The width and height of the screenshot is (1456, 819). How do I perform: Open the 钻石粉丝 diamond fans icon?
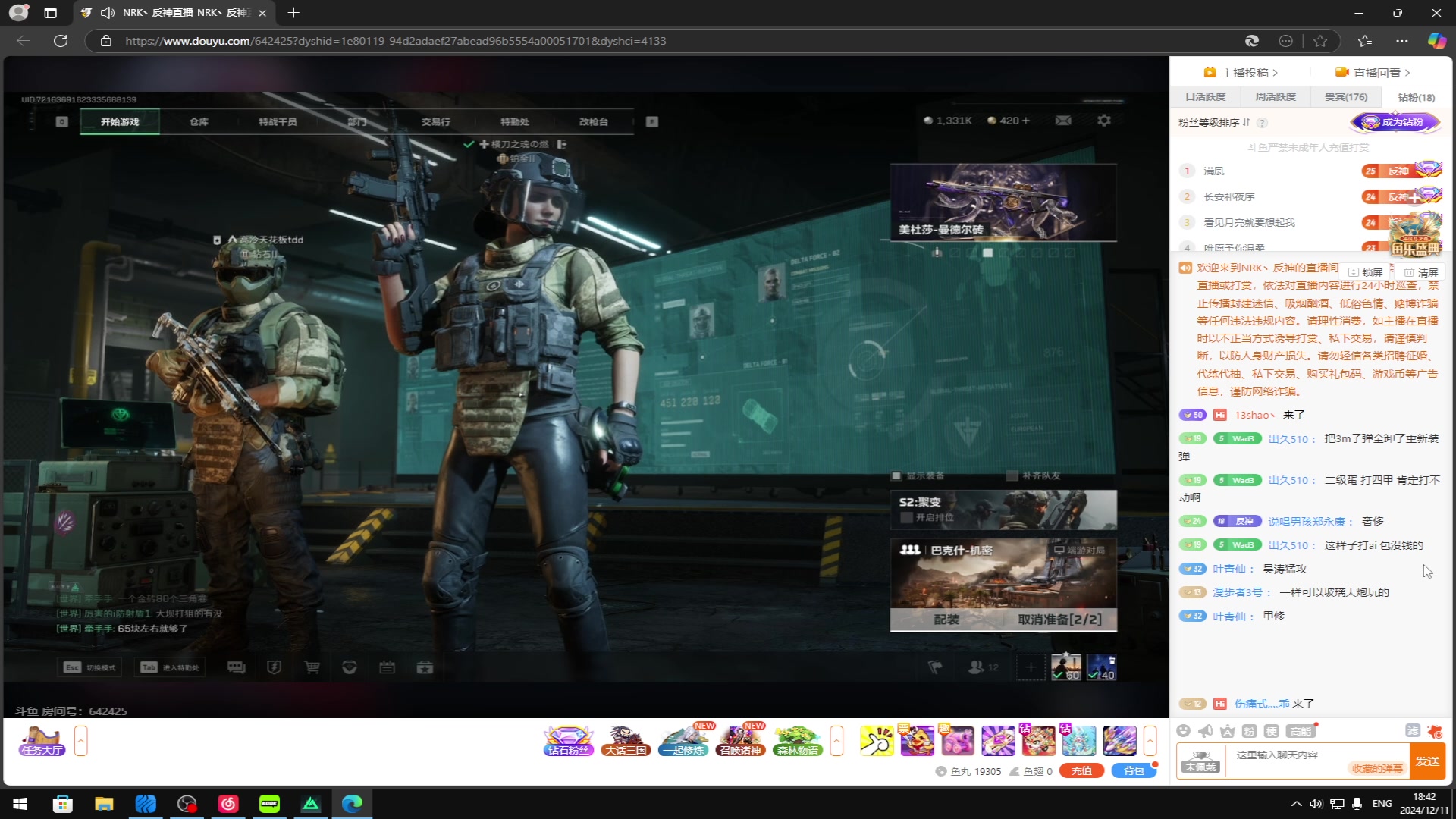tap(569, 741)
